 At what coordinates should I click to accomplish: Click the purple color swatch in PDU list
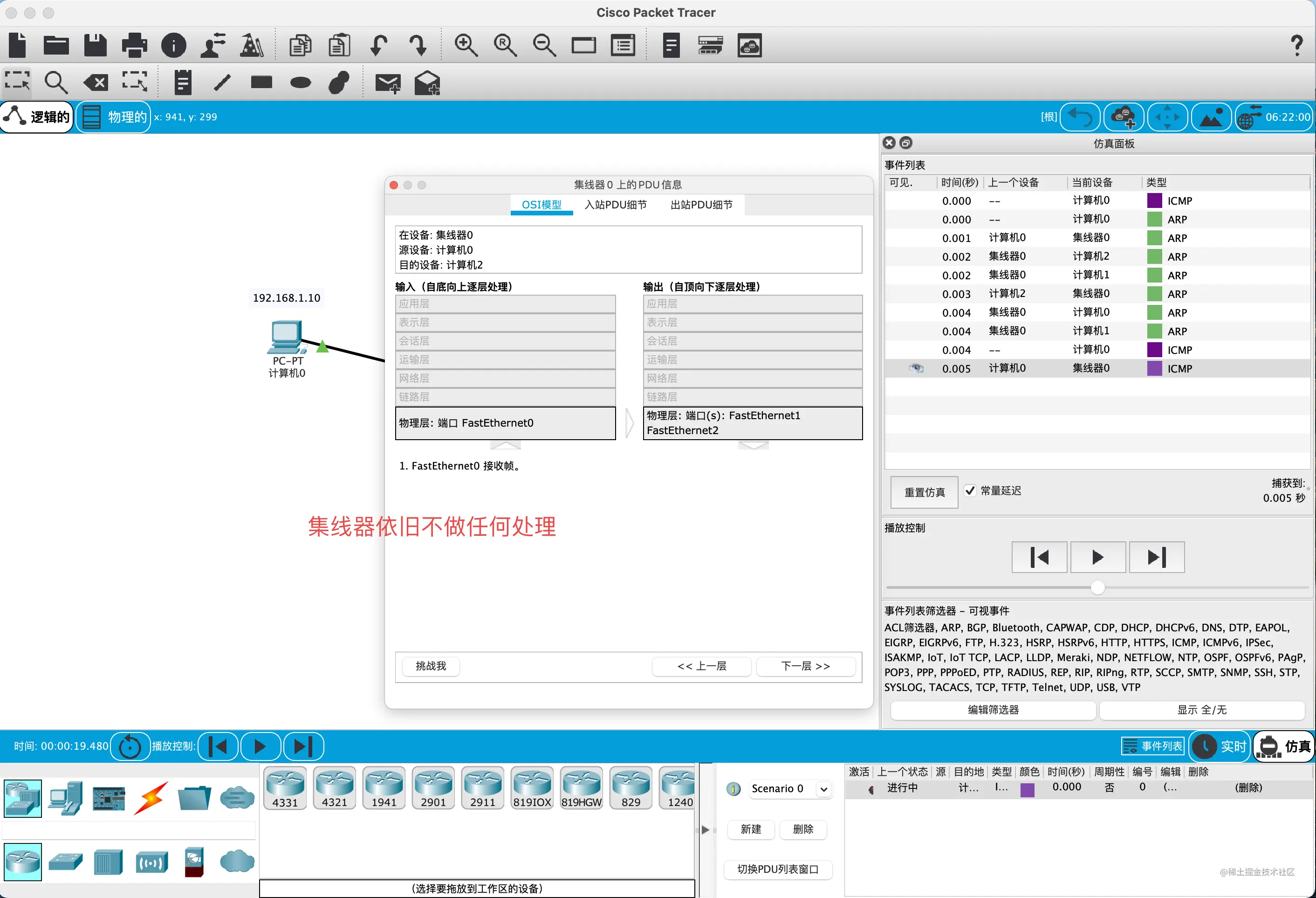click(1027, 790)
